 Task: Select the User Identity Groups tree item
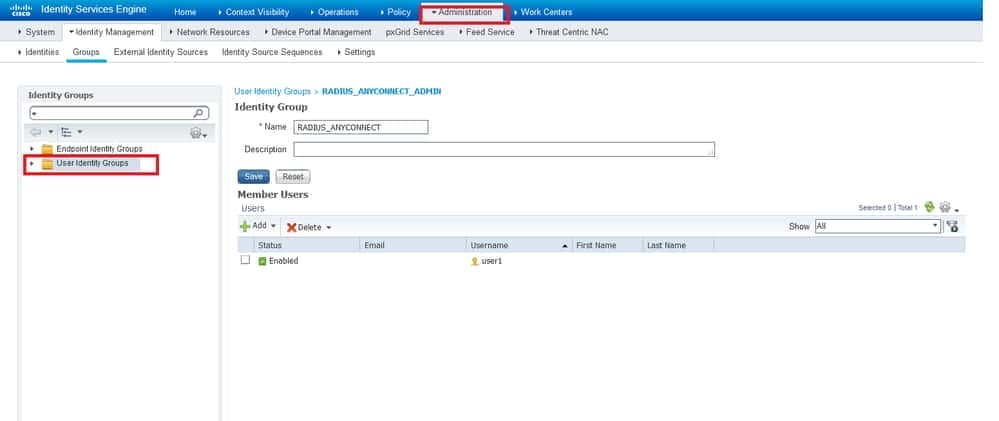[x=92, y=164]
